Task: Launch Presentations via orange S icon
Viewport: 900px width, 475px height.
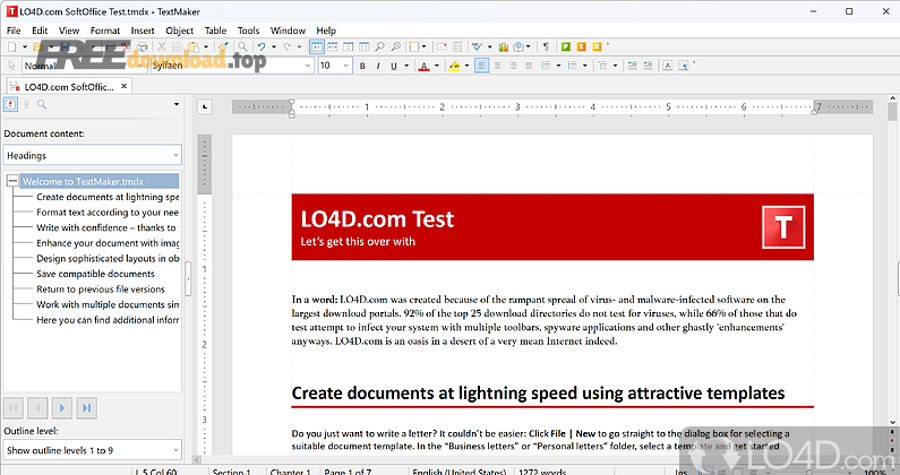Action: coord(581,47)
